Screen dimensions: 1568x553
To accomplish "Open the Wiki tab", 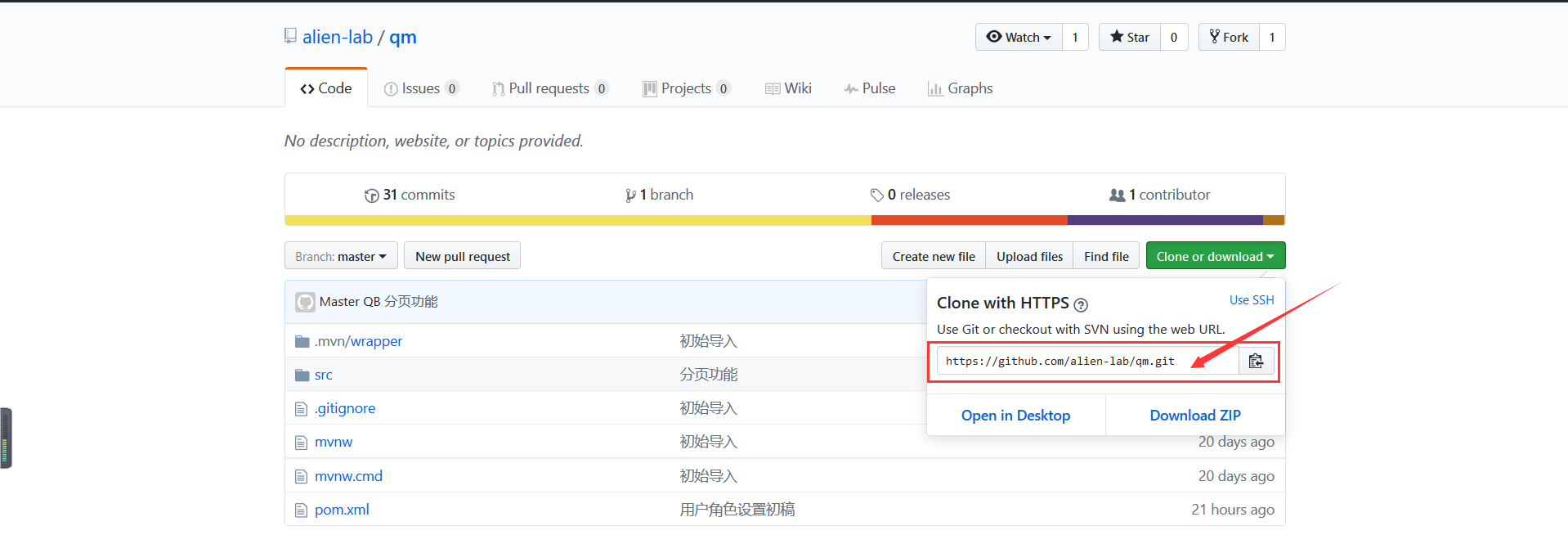I will coord(788,88).
